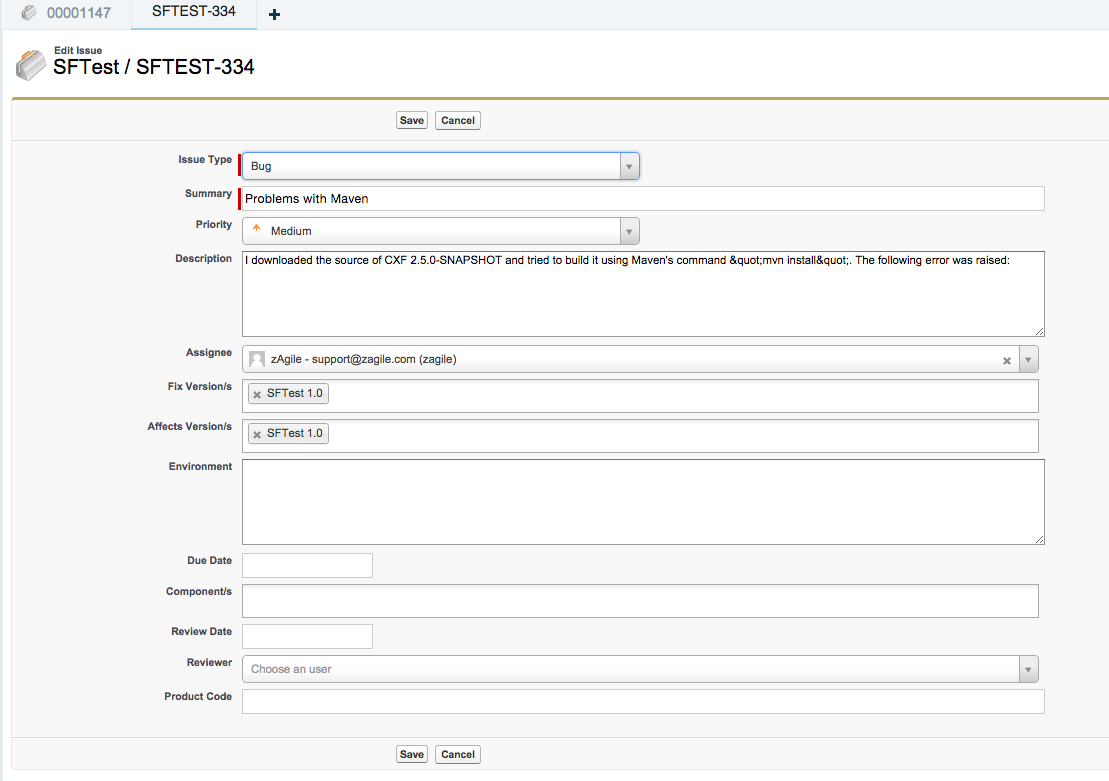Clear the assignee using the x icon
This screenshot has height=781, width=1109.
pos(1007,360)
